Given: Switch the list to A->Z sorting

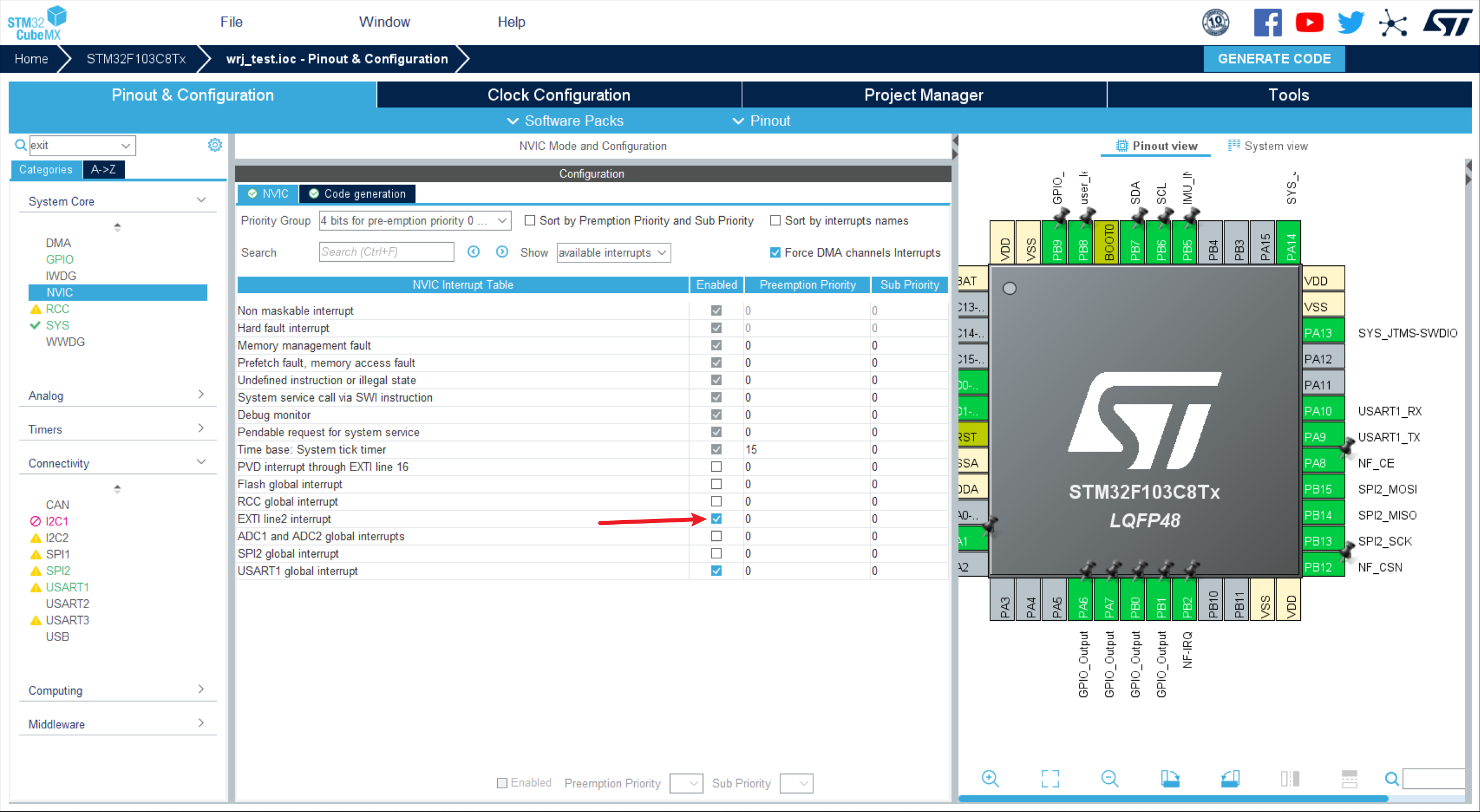Looking at the screenshot, I should click(103, 169).
